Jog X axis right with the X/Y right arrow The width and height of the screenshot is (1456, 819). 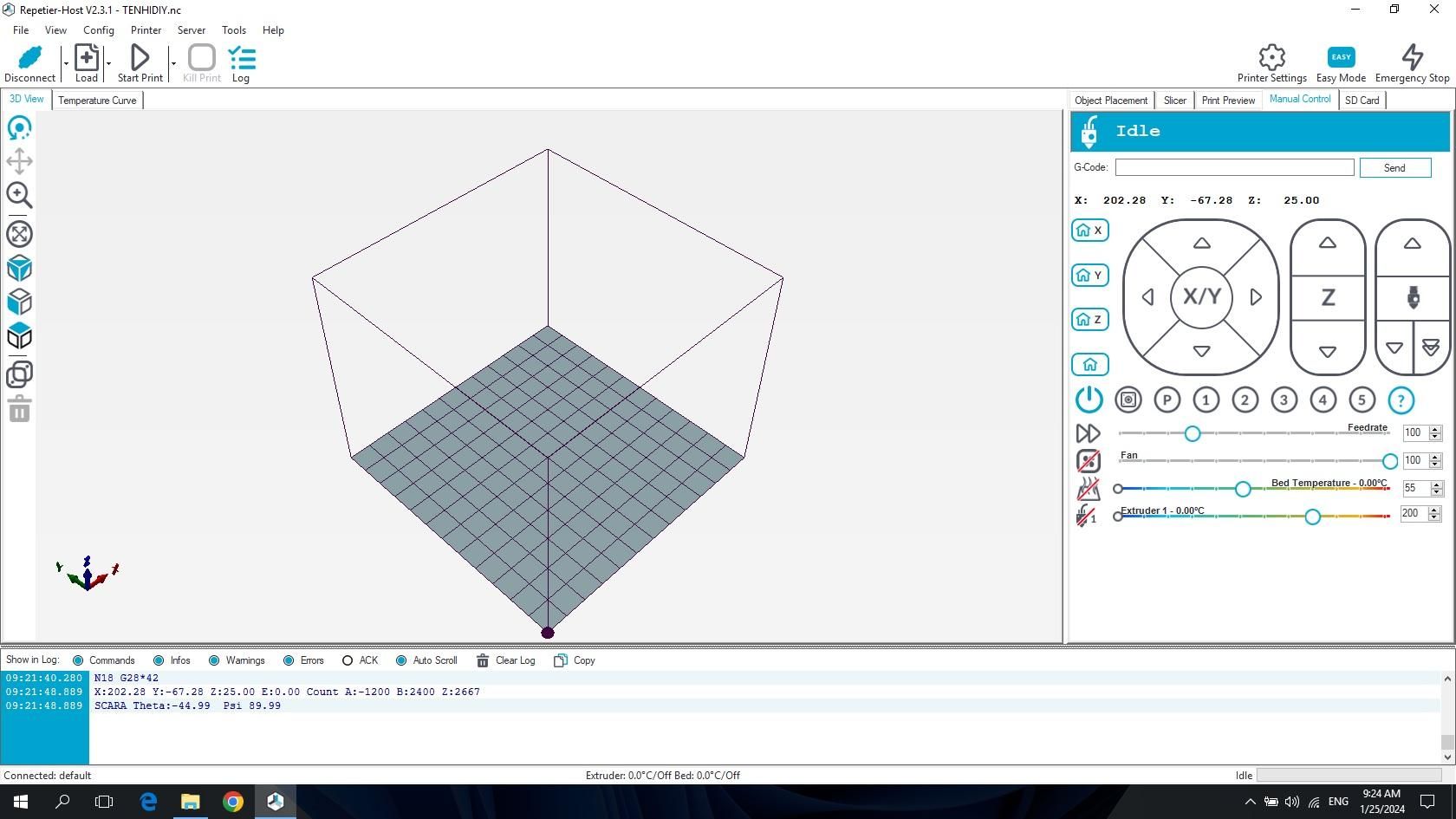tap(1256, 297)
